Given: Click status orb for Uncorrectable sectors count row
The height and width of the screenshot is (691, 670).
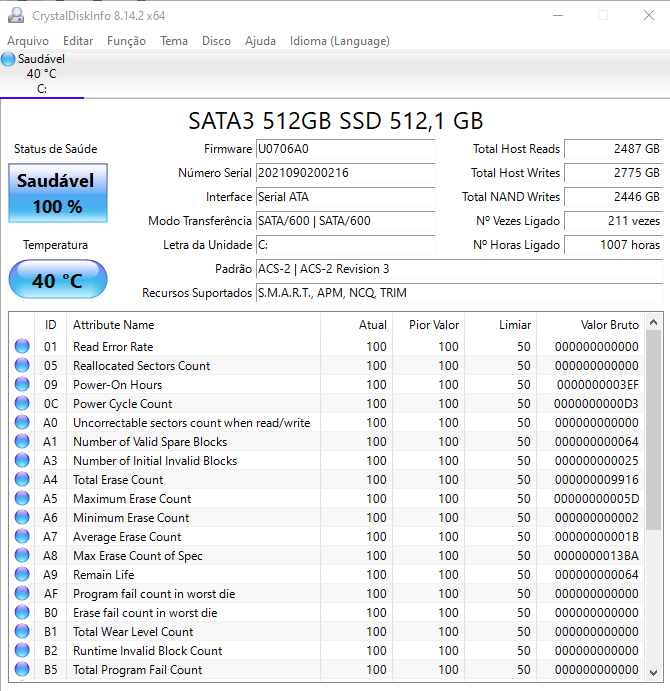Looking at the screenshot, I should click(22, 422).
